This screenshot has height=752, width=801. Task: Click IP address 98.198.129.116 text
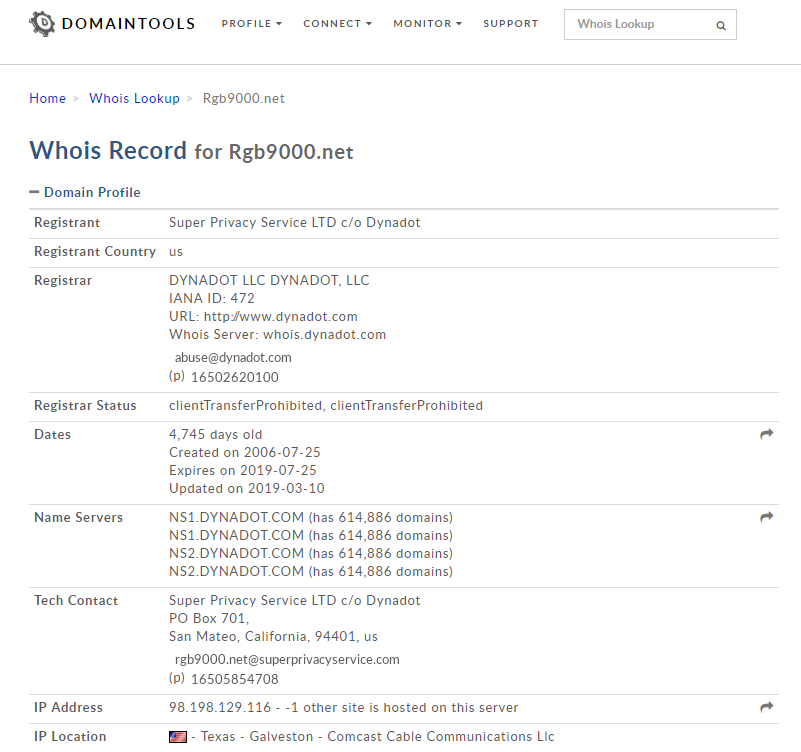click(220, 708)
